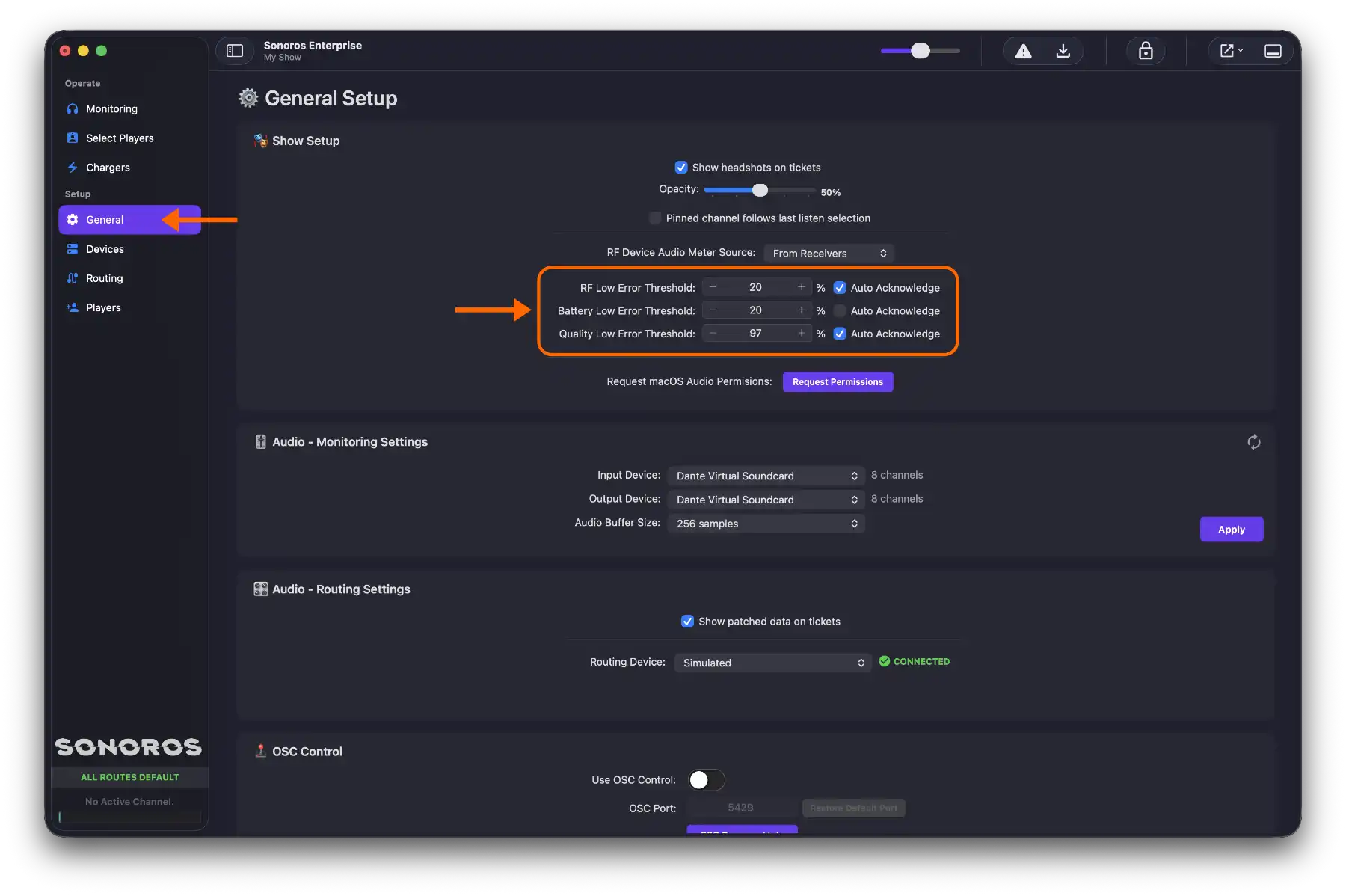
Task: Click the lock icon in toolbar
Action: (1146, 51)
